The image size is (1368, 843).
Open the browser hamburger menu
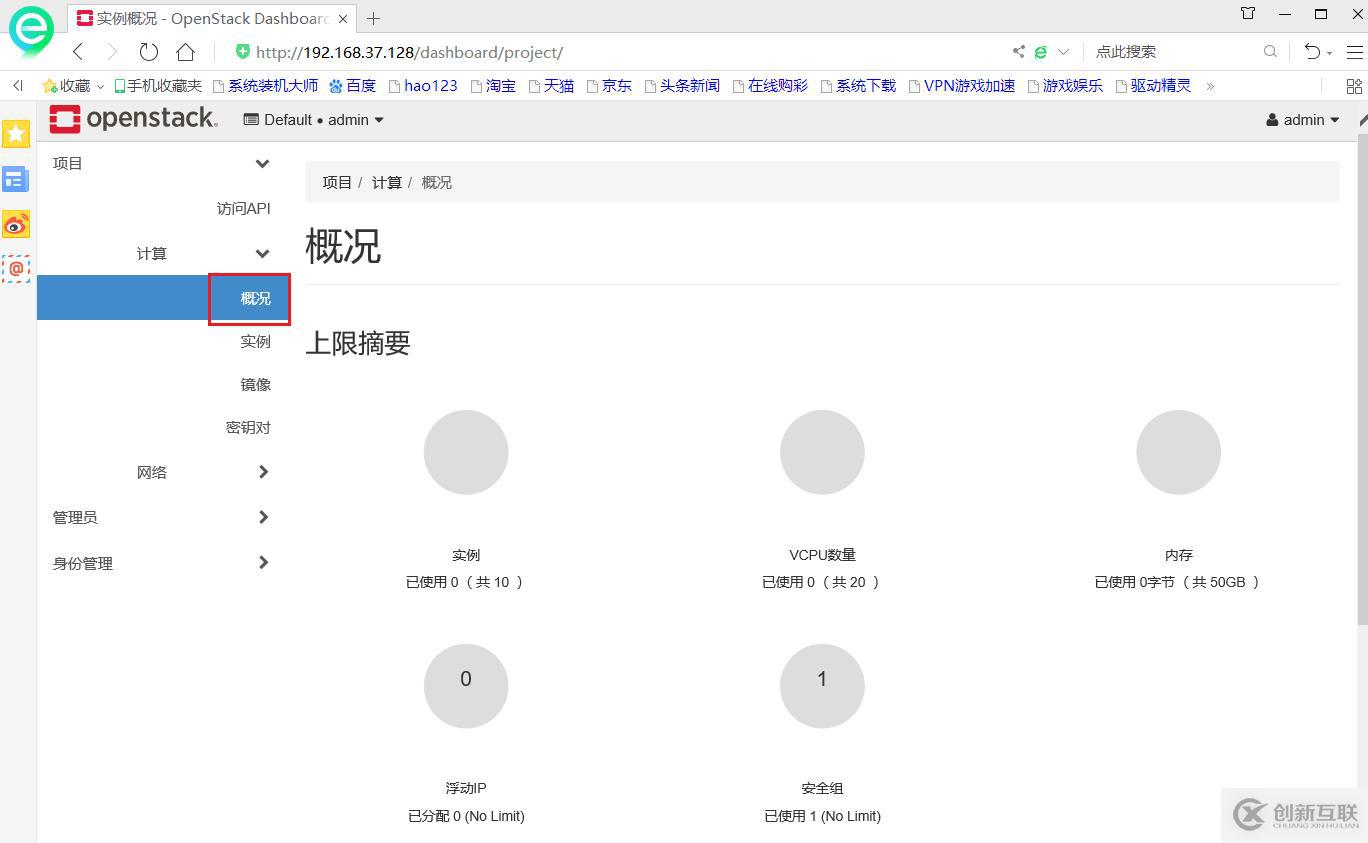coord(1354,52)
